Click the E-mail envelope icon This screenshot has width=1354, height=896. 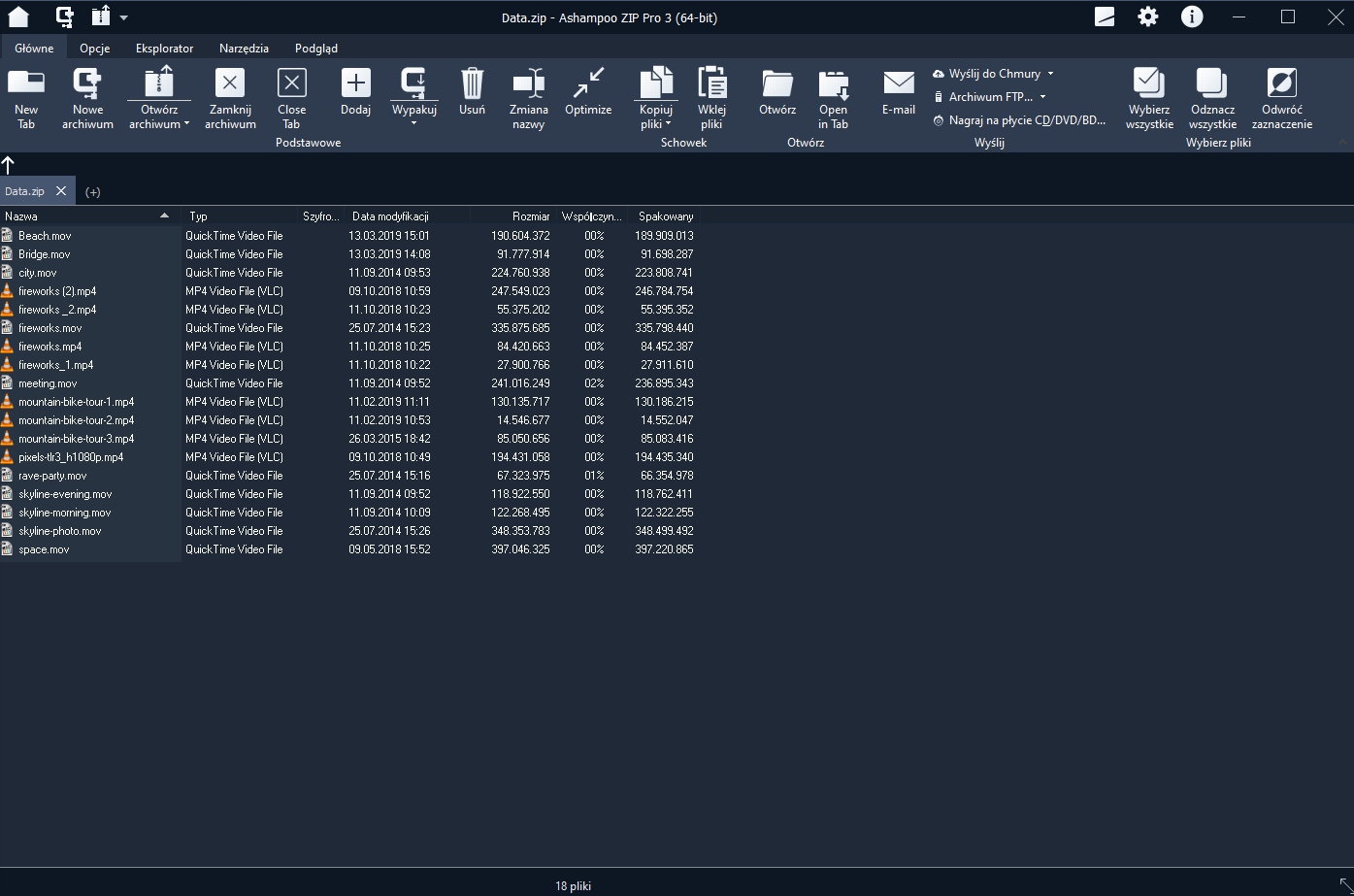898,84
